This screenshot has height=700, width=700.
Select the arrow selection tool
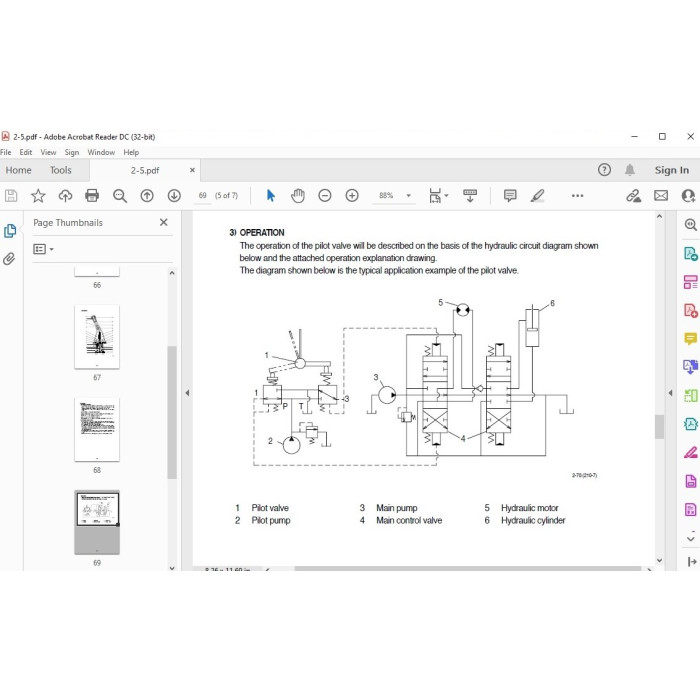tap(271, 196)
